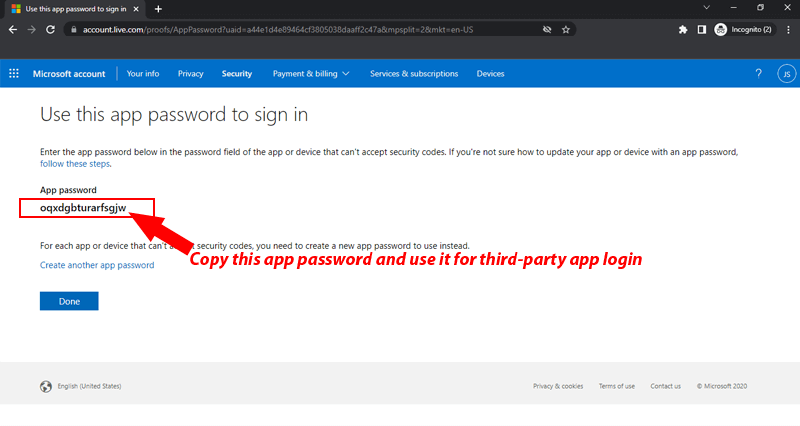This screenshot has width=800, height=426.
Task: Minimize the browser window
Action: [x=733, y=8]
